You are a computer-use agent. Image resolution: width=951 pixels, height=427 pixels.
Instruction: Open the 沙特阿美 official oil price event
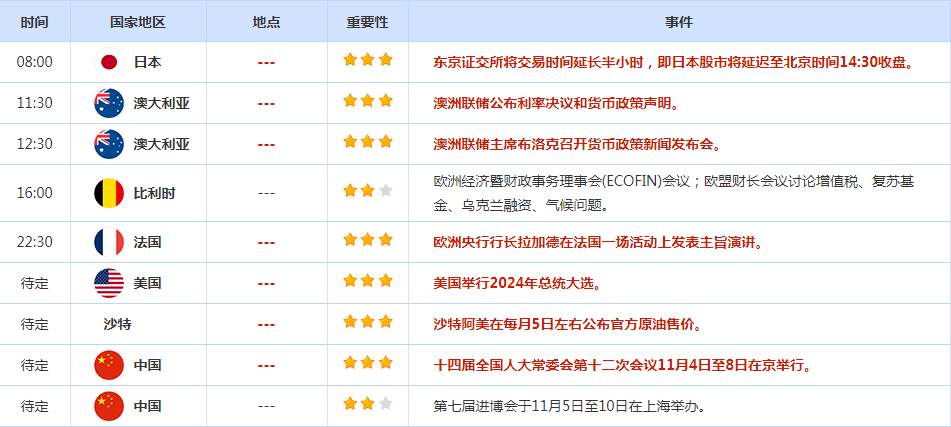[x=567, y=324]
